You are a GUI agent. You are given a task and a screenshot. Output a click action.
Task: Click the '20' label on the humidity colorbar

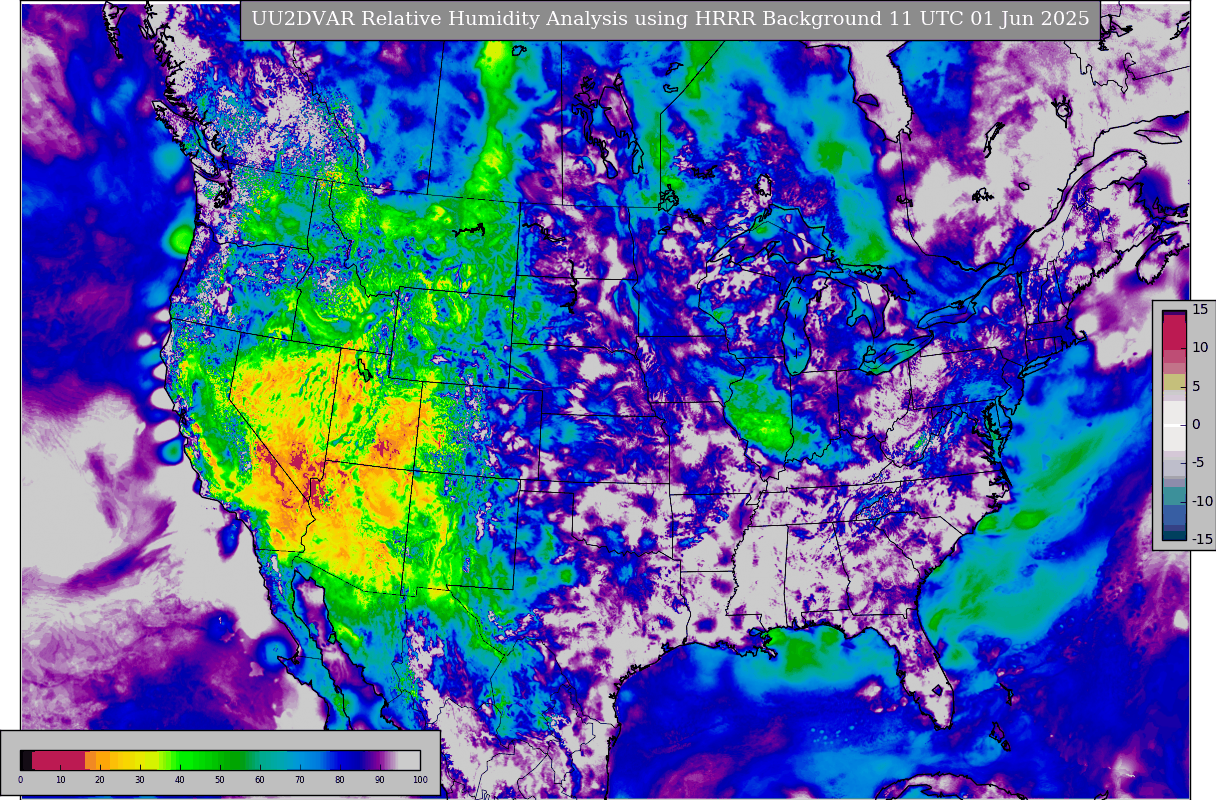(100, 780)
